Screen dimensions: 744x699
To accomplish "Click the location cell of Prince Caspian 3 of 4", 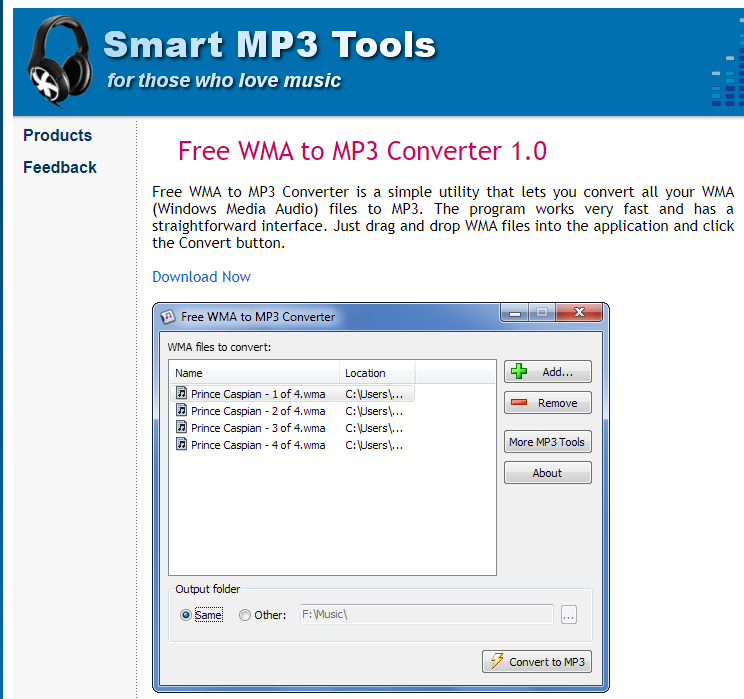I will [374, 428].
